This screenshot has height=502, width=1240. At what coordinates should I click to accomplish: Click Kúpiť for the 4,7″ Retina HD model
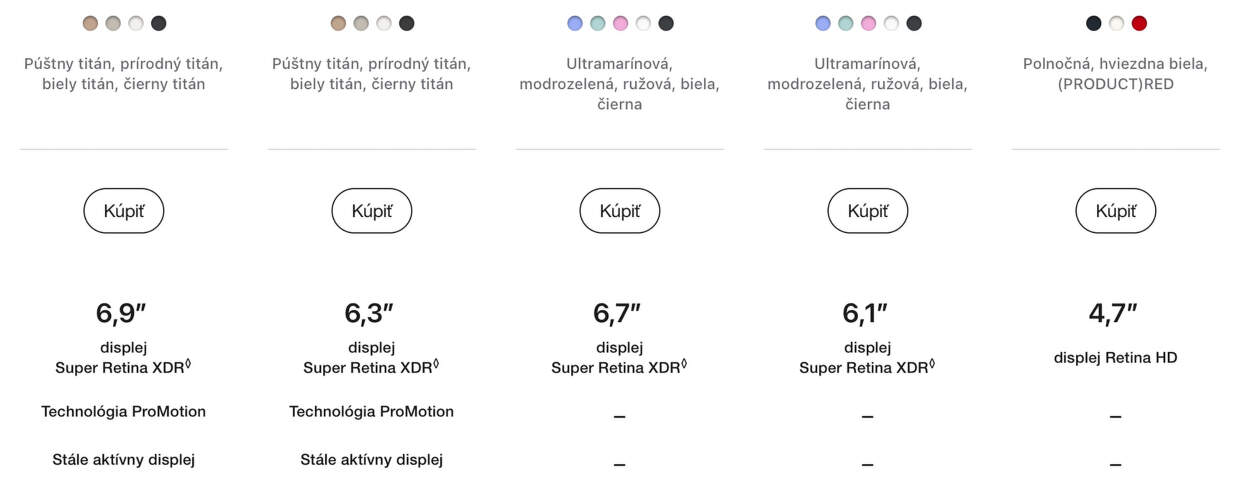pos(1115,211)
